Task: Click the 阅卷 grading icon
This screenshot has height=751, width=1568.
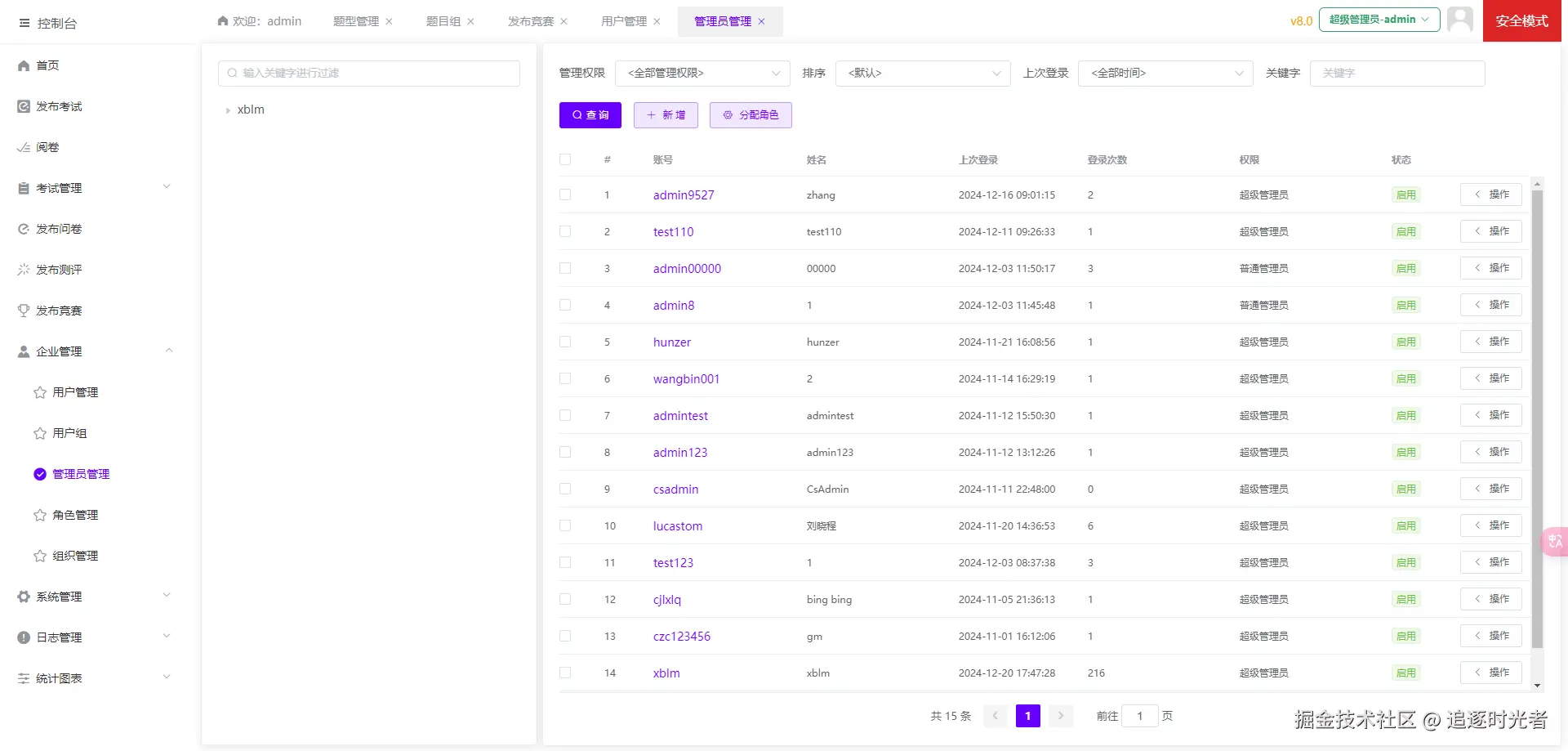Action: point(24,147)
